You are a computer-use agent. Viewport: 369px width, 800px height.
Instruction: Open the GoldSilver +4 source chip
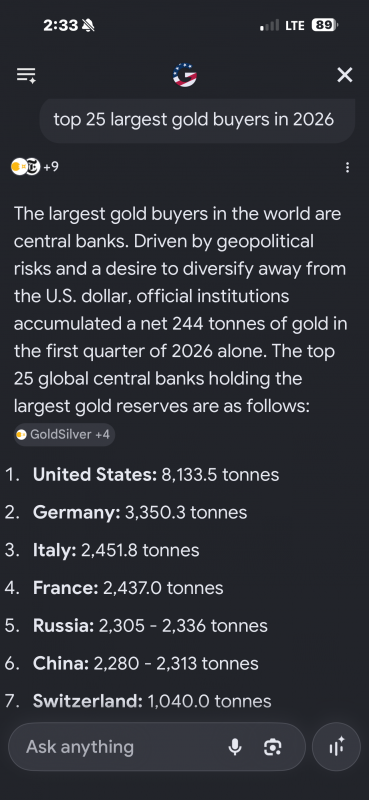click(64, 435)
